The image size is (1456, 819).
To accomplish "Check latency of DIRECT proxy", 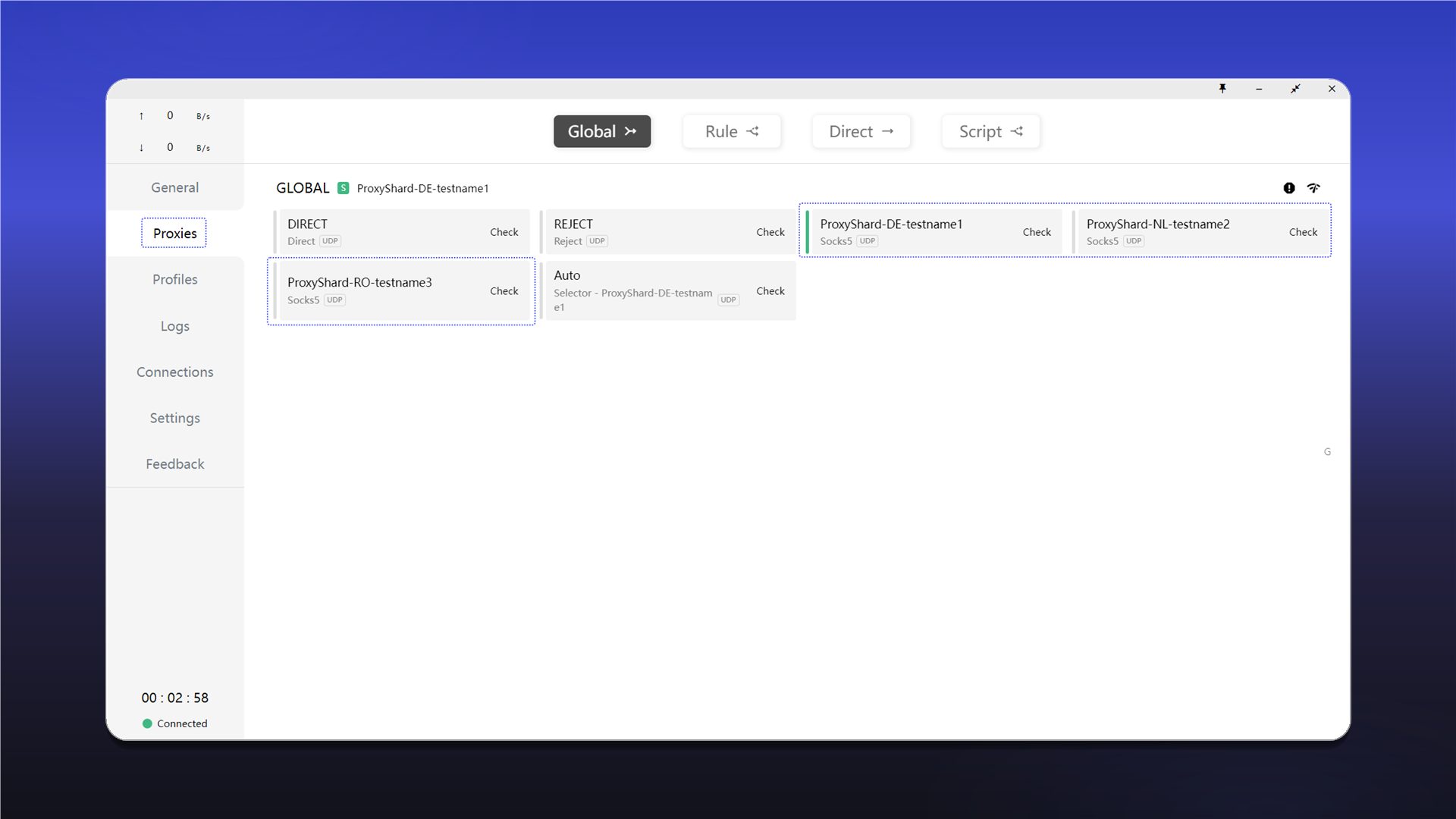I will tap(504, 232).
